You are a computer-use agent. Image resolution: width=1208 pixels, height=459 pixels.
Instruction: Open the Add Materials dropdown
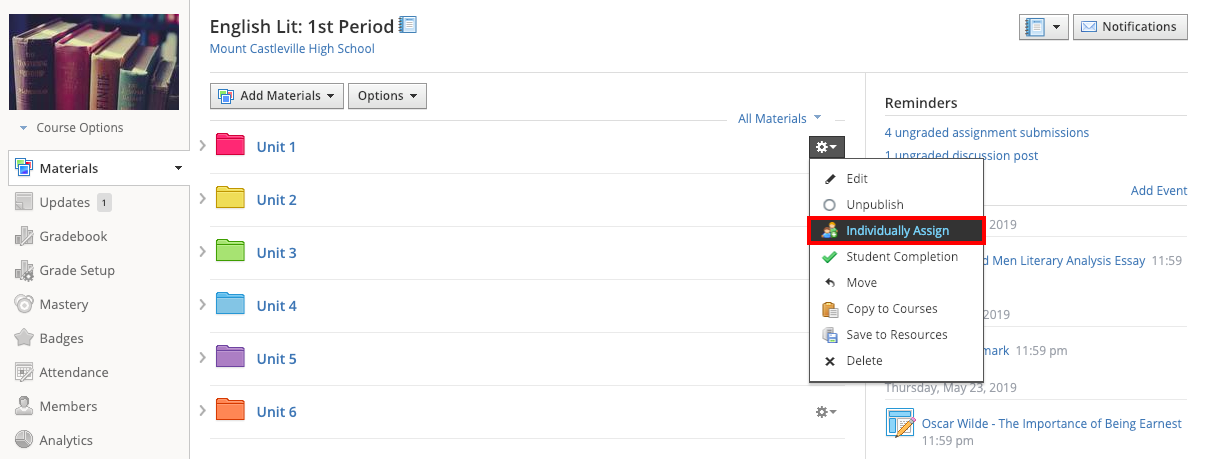277,96
